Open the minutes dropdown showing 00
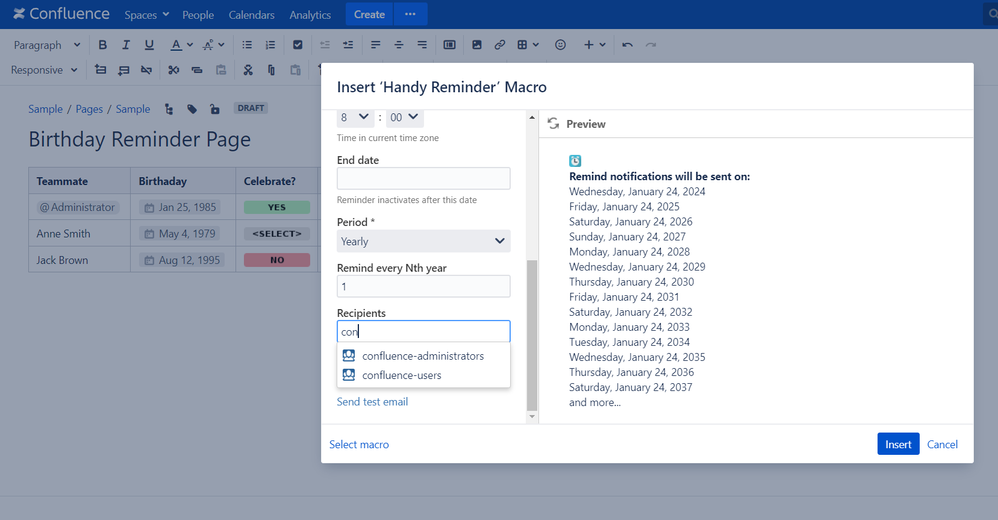The image size is (998, 520). pos(404,117)
